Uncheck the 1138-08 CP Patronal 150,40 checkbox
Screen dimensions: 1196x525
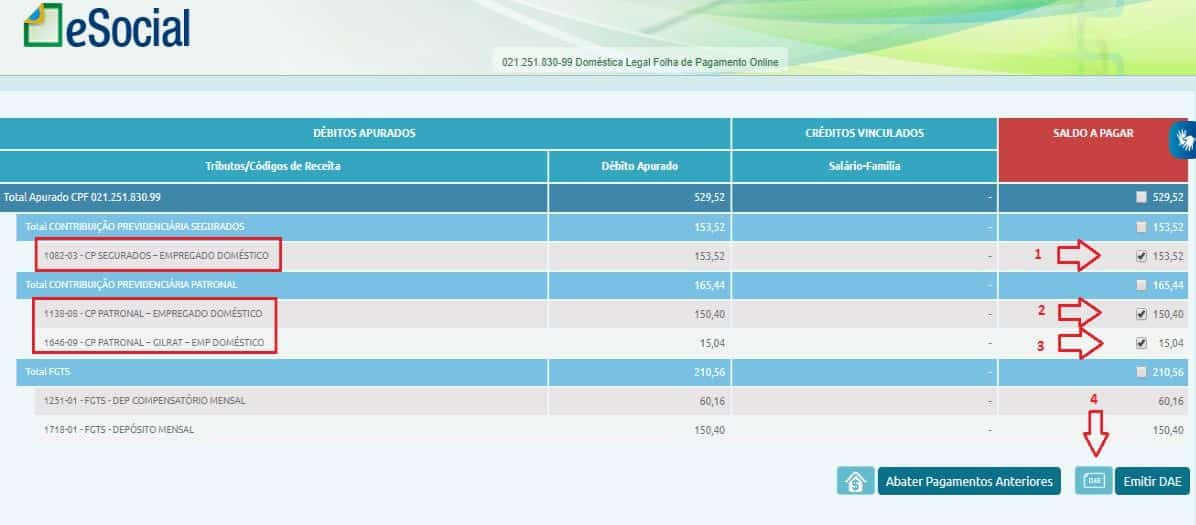coord(1141,314)
